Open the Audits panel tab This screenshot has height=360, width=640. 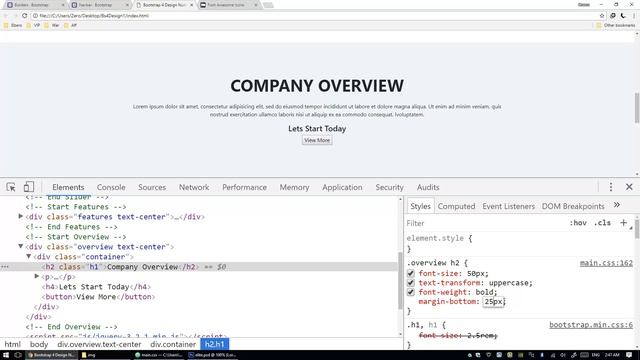428,187
